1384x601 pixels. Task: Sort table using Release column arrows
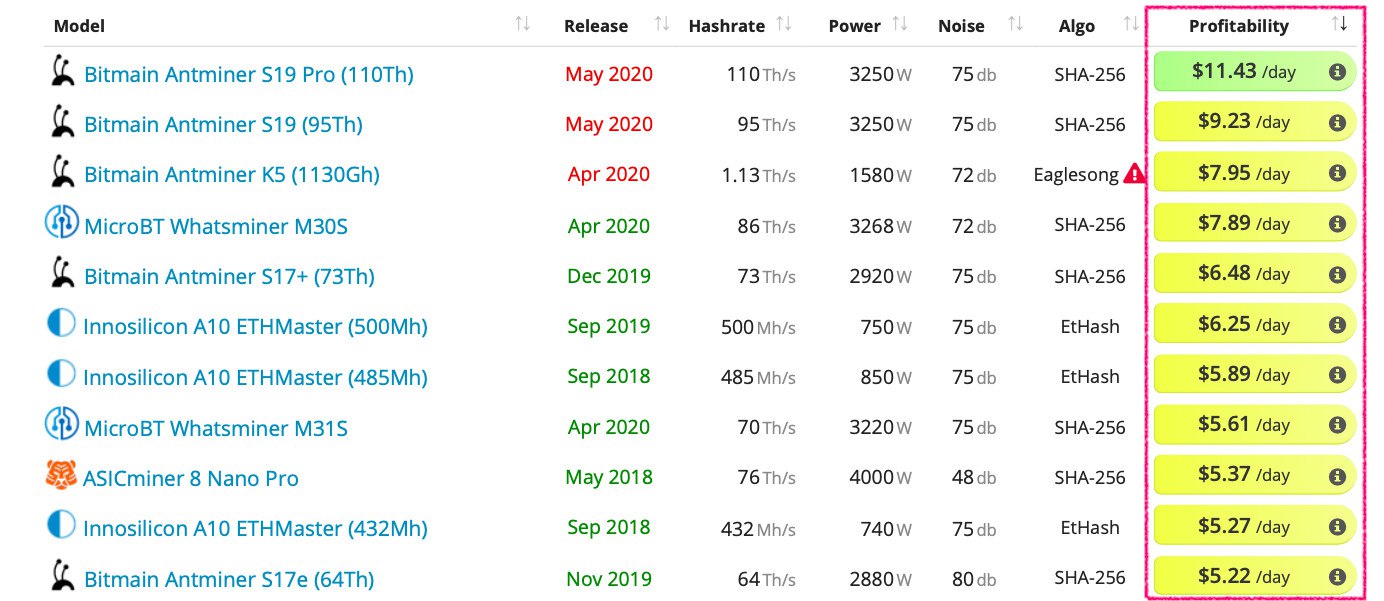[661, 24]
